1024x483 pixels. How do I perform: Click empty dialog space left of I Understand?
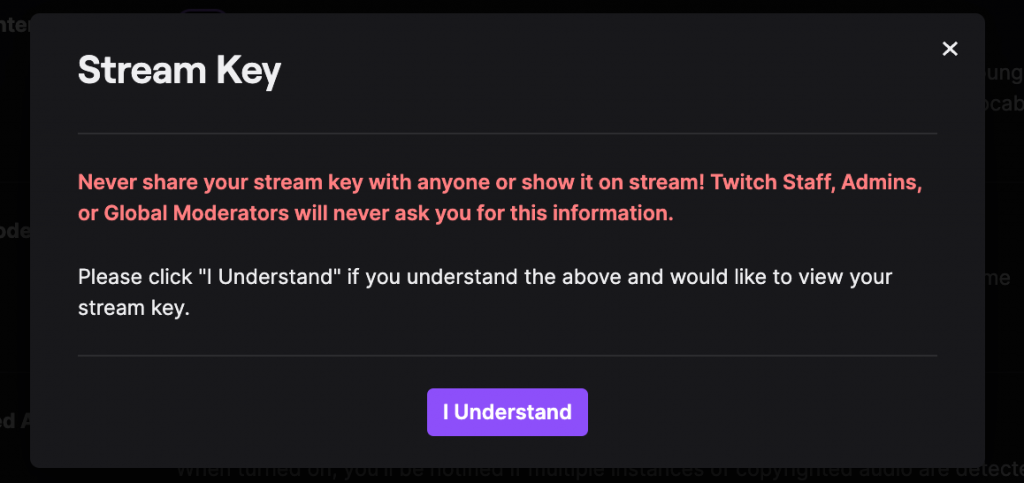[x=250, y=412]
